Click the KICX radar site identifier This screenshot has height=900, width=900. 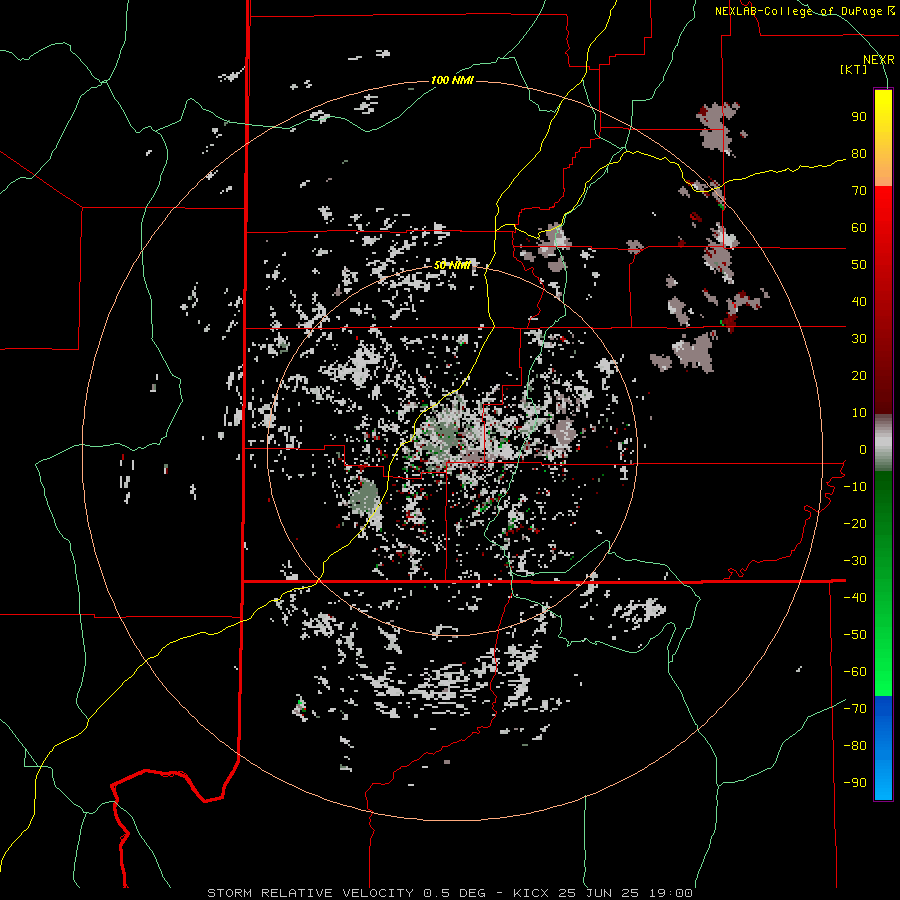(531, 893)
